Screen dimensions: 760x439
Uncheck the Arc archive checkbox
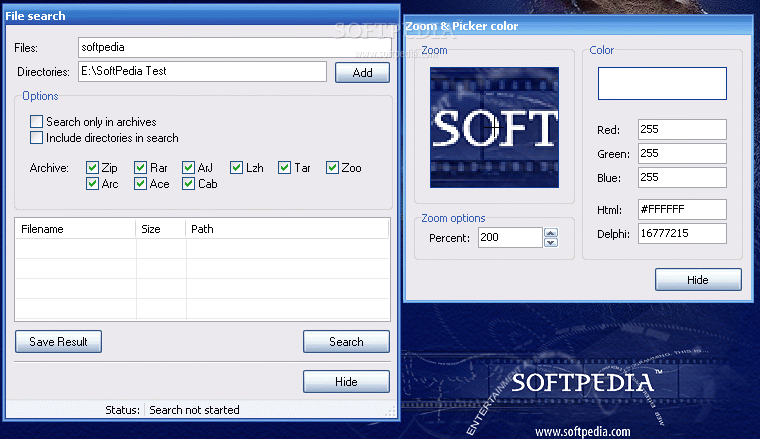(92, 184)
